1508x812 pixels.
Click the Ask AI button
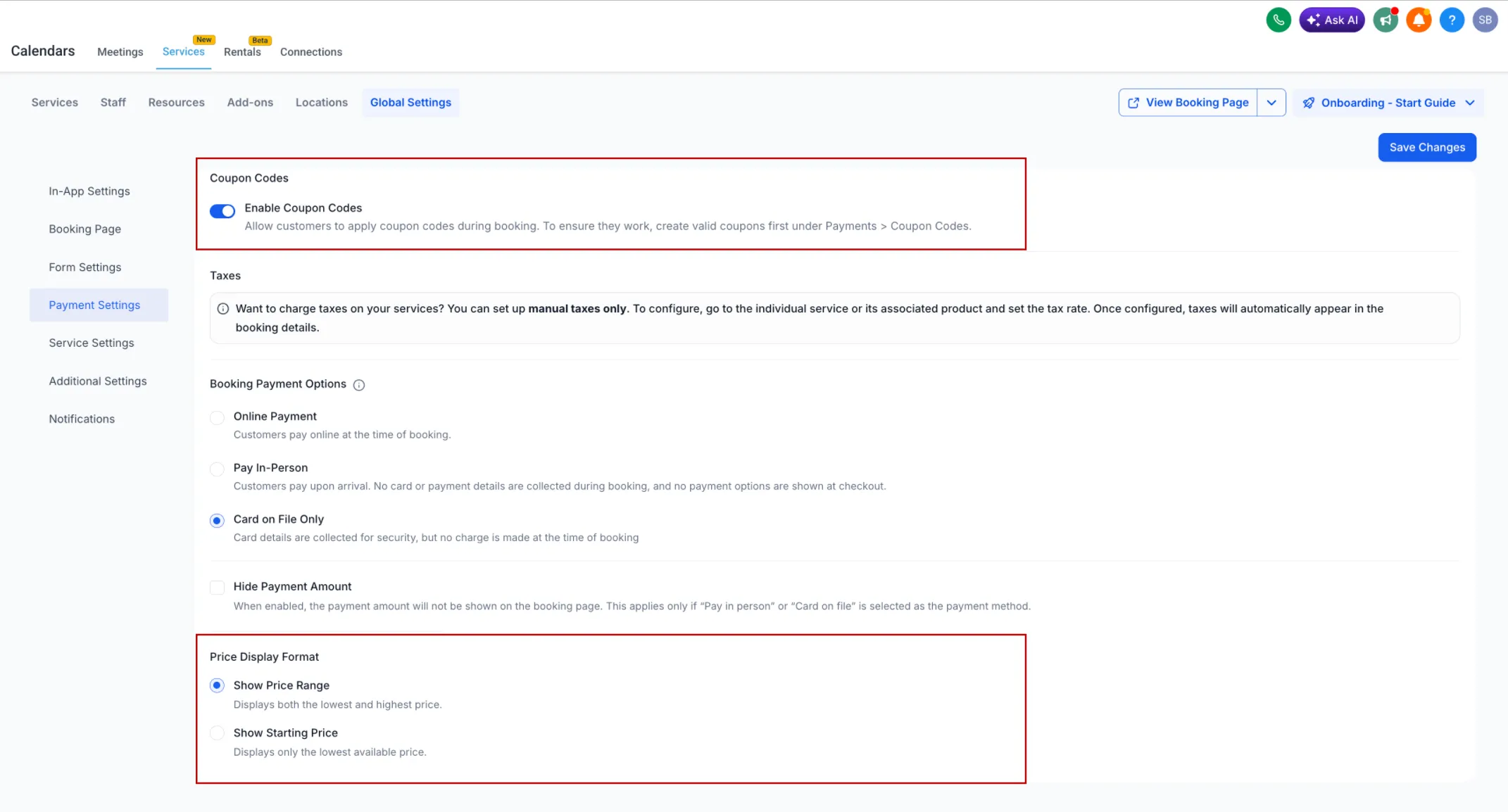1331,19
